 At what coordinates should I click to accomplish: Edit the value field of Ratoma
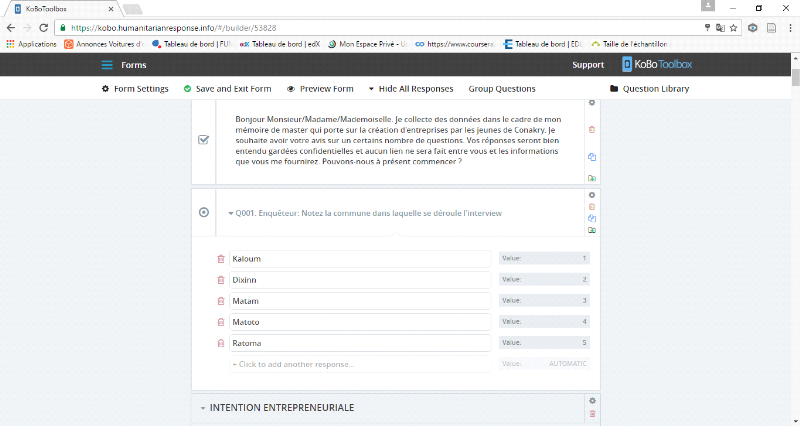[x=544, y=342]
